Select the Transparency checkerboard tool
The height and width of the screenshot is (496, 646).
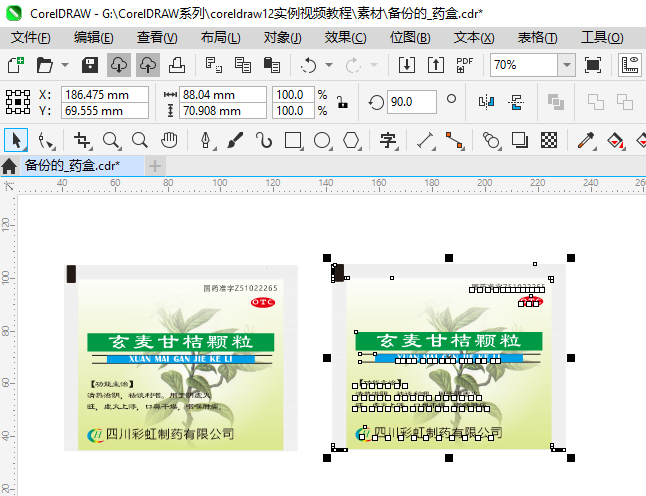tap(549, 140)
